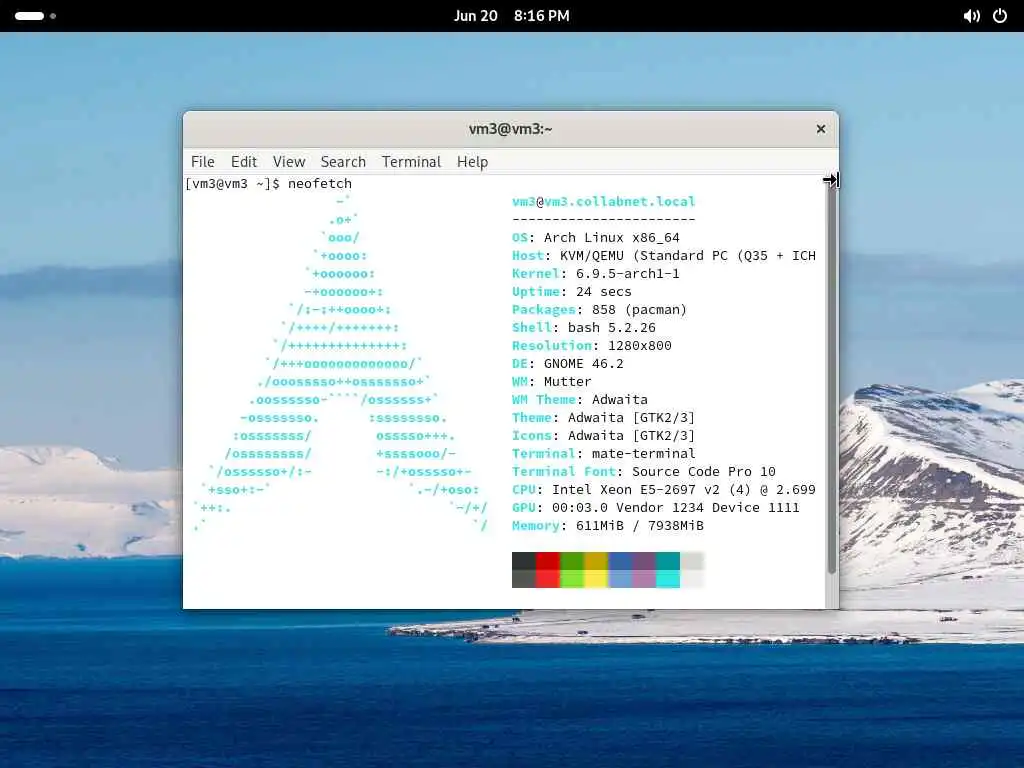Click the volume icon in top bar

(x=971, y=16)
